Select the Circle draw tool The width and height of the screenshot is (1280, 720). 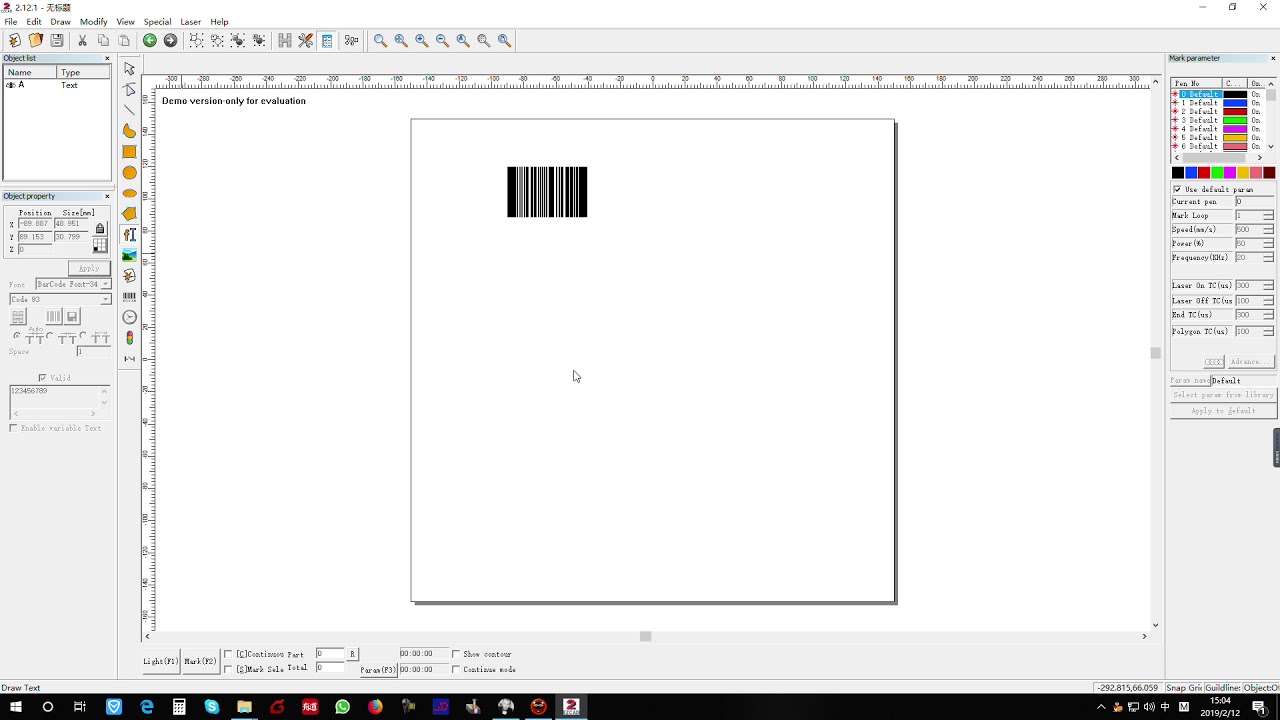[x=129, y=172]
